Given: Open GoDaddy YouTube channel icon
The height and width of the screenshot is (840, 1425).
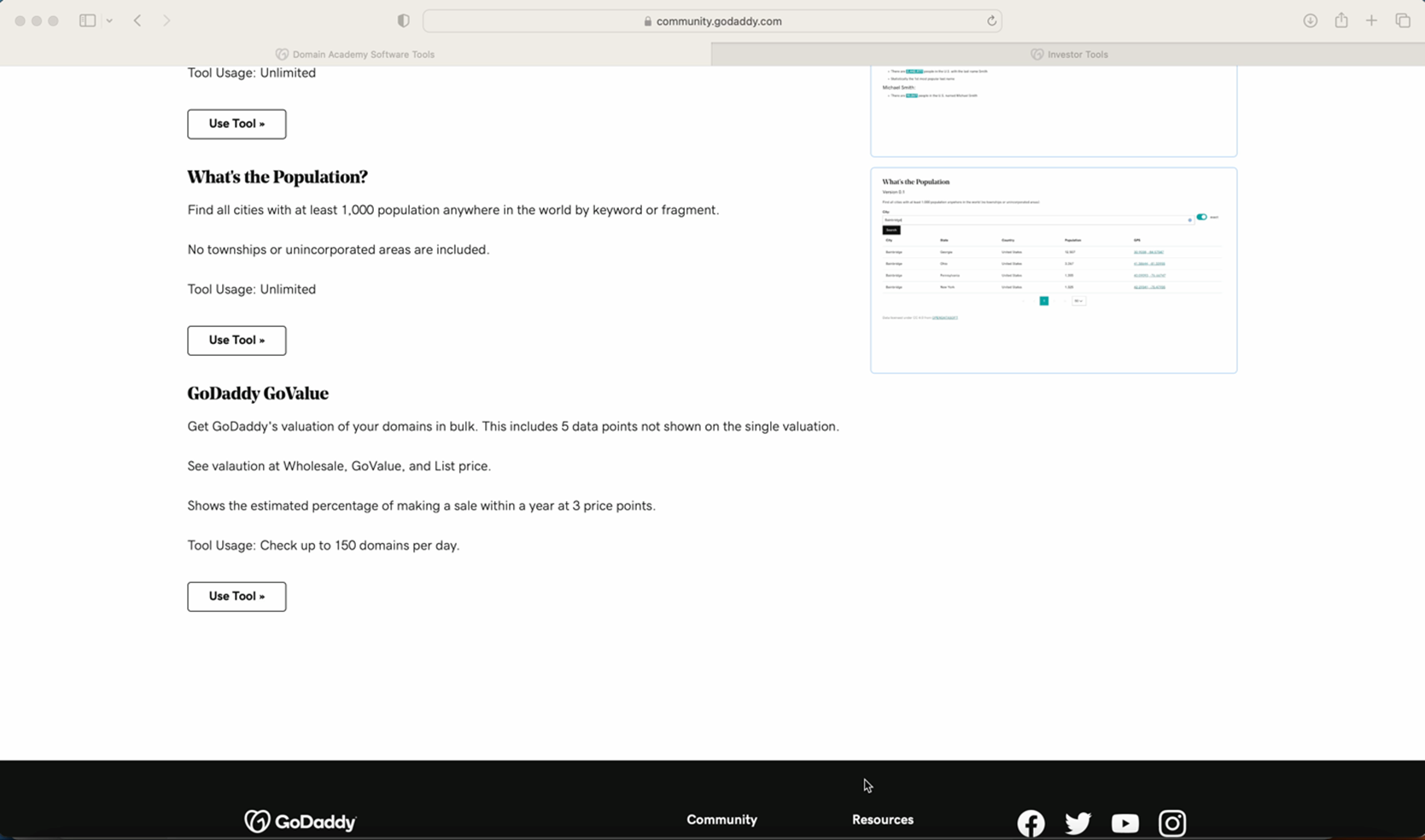Looking at the screenshot, I should click(x=1124, y=823).
